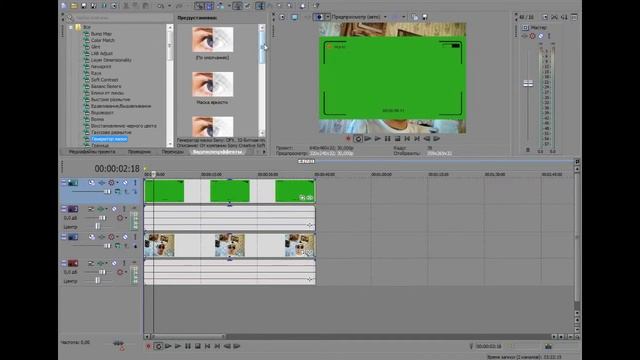Switch to the Медиафайлы проекта tab
The height and width of the screenshot is (360, 640).
pyautogui.click(x=92, y=152)
